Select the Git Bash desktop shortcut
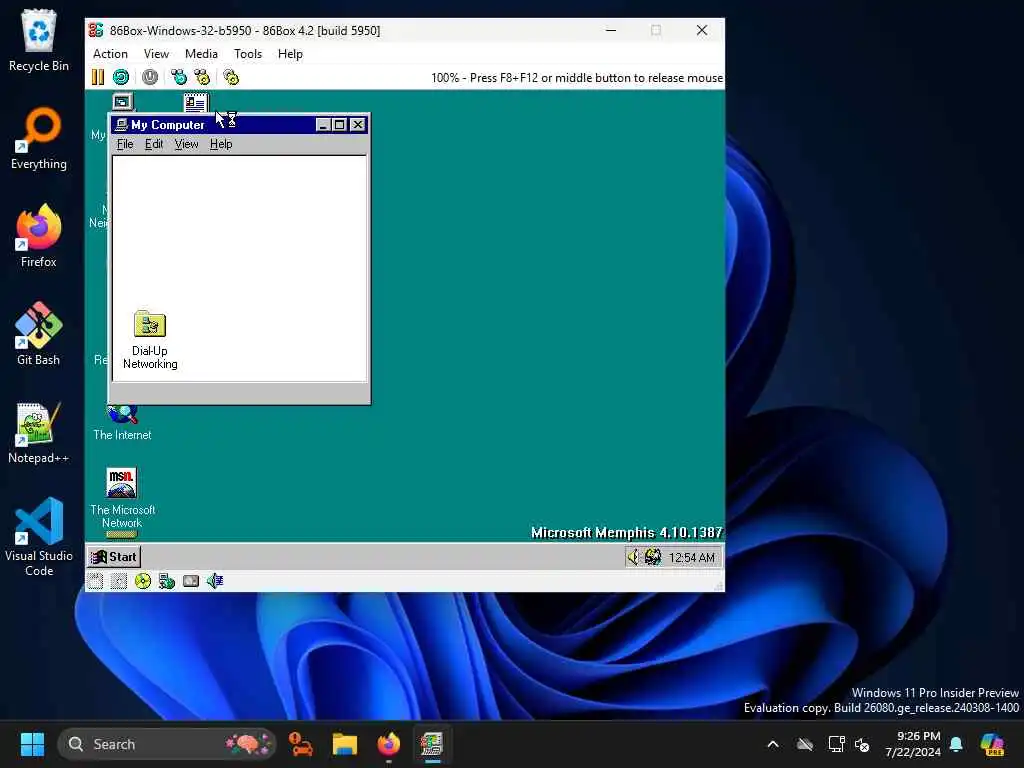The height and width of the screenshot is (768, 1024). point(39,334)
